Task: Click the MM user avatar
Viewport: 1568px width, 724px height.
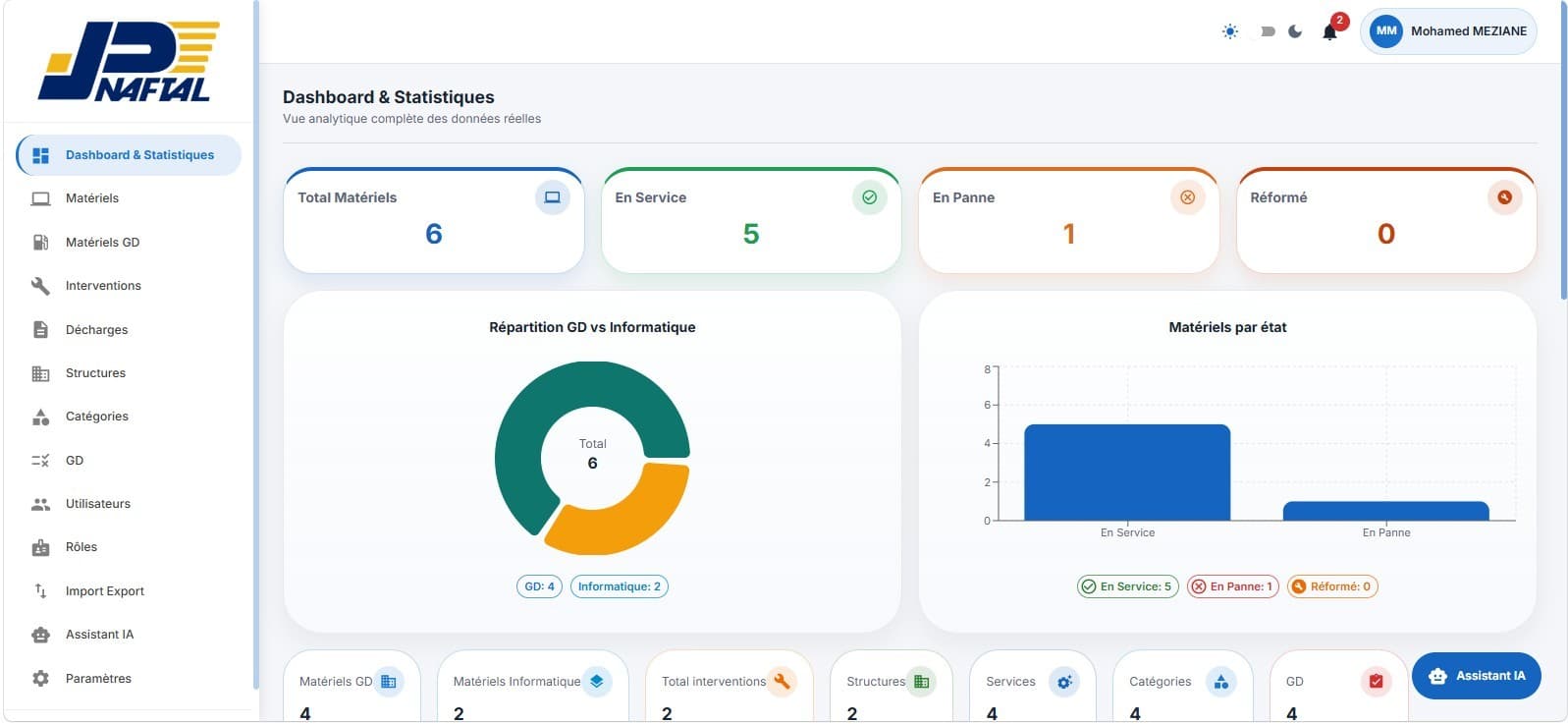Action: (1386, 31)
